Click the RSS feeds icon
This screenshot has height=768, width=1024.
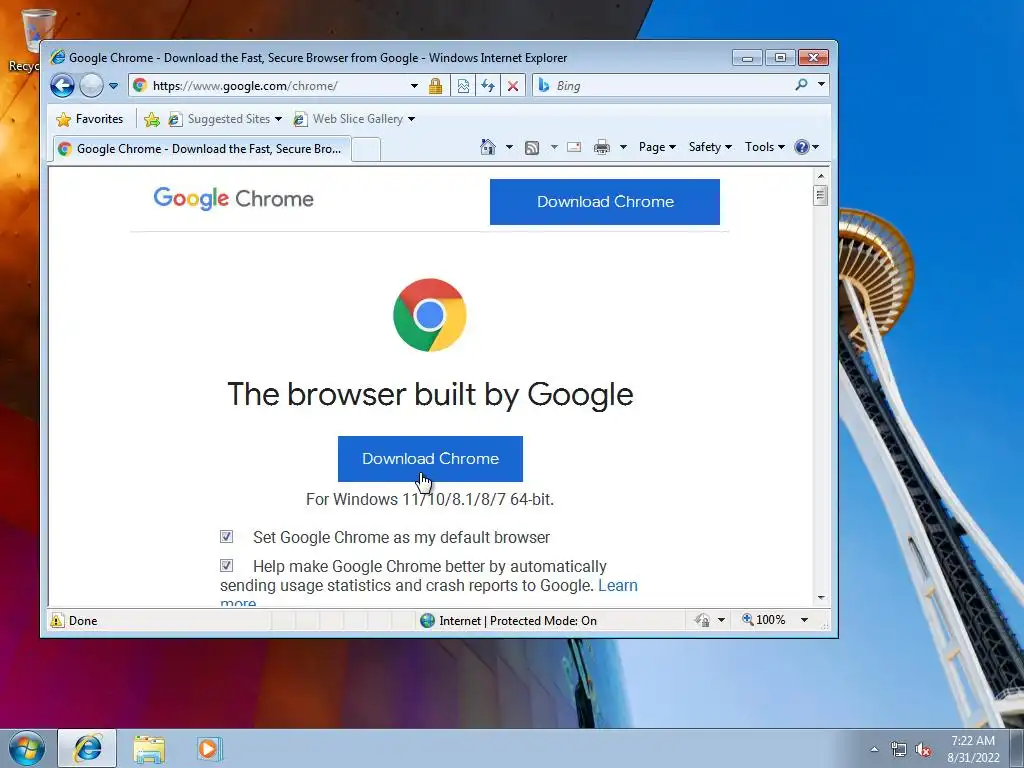(532, 148)
